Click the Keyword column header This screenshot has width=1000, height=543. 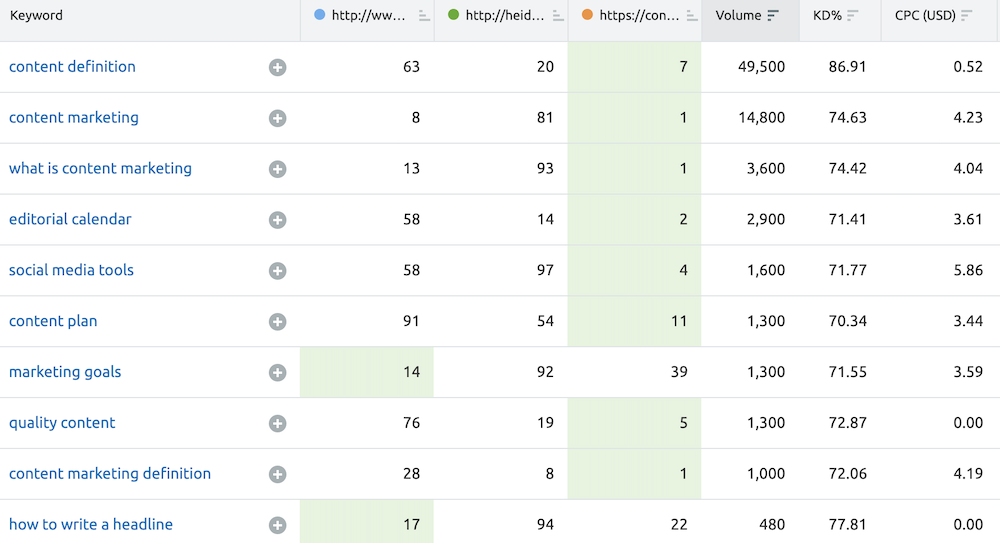click(x=36, y=16)
